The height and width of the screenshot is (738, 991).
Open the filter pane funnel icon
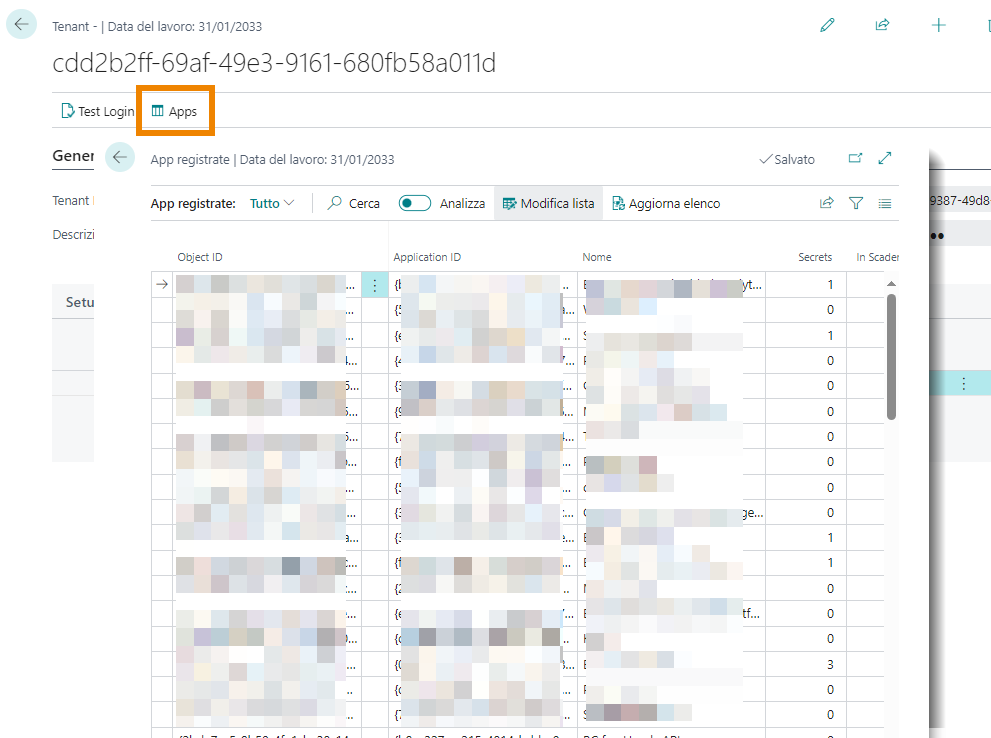coord(856,203)
